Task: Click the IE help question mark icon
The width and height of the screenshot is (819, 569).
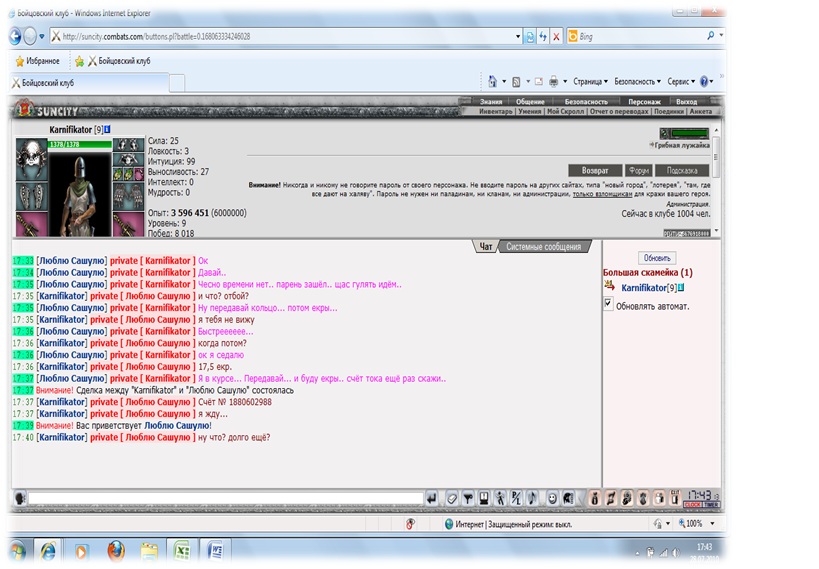Action: coord(704,82)
